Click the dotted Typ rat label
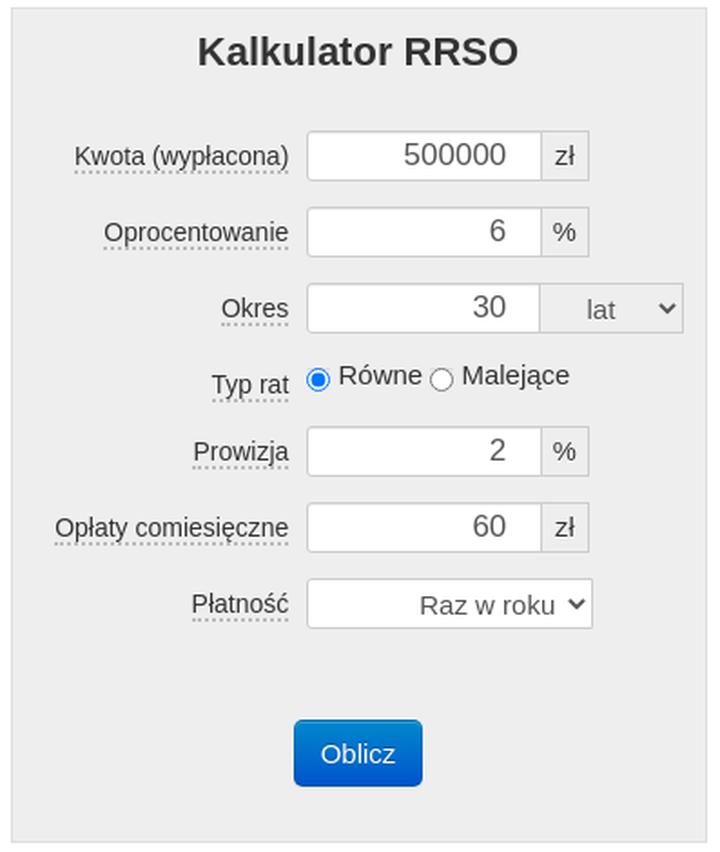The height and width of the screenshot is (852, 720). coord(252,385)
